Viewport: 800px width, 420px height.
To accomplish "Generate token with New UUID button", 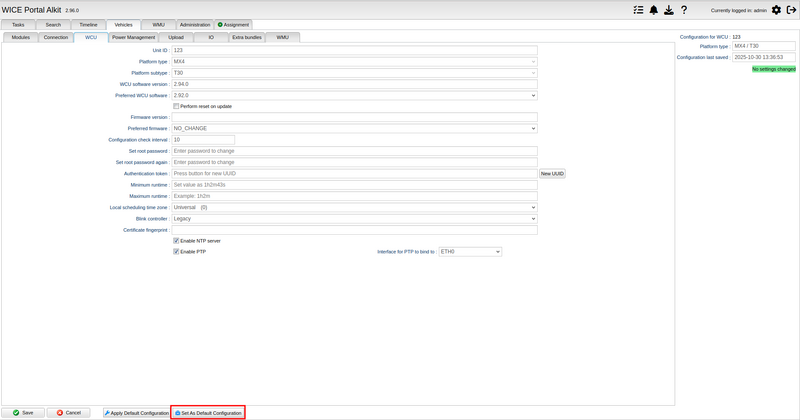I will click(x=552, y=174).
